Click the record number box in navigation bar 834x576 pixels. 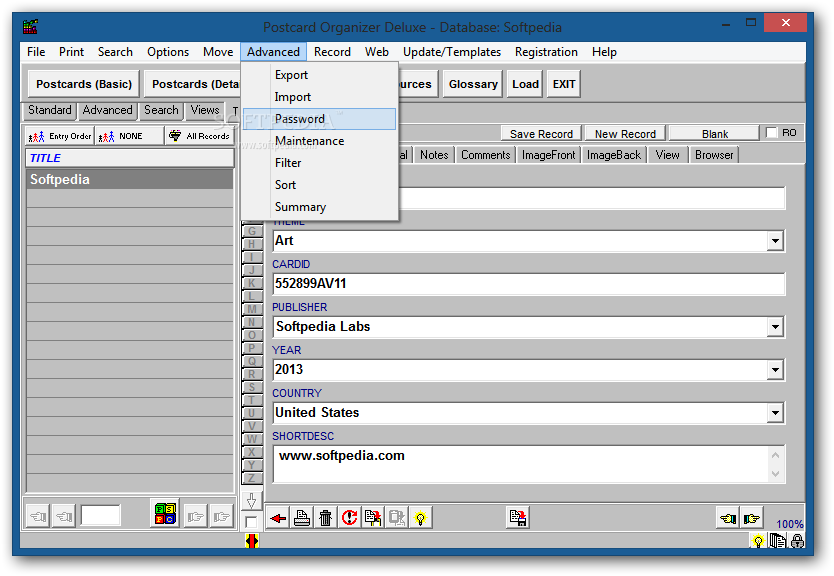tap(101, 515)
